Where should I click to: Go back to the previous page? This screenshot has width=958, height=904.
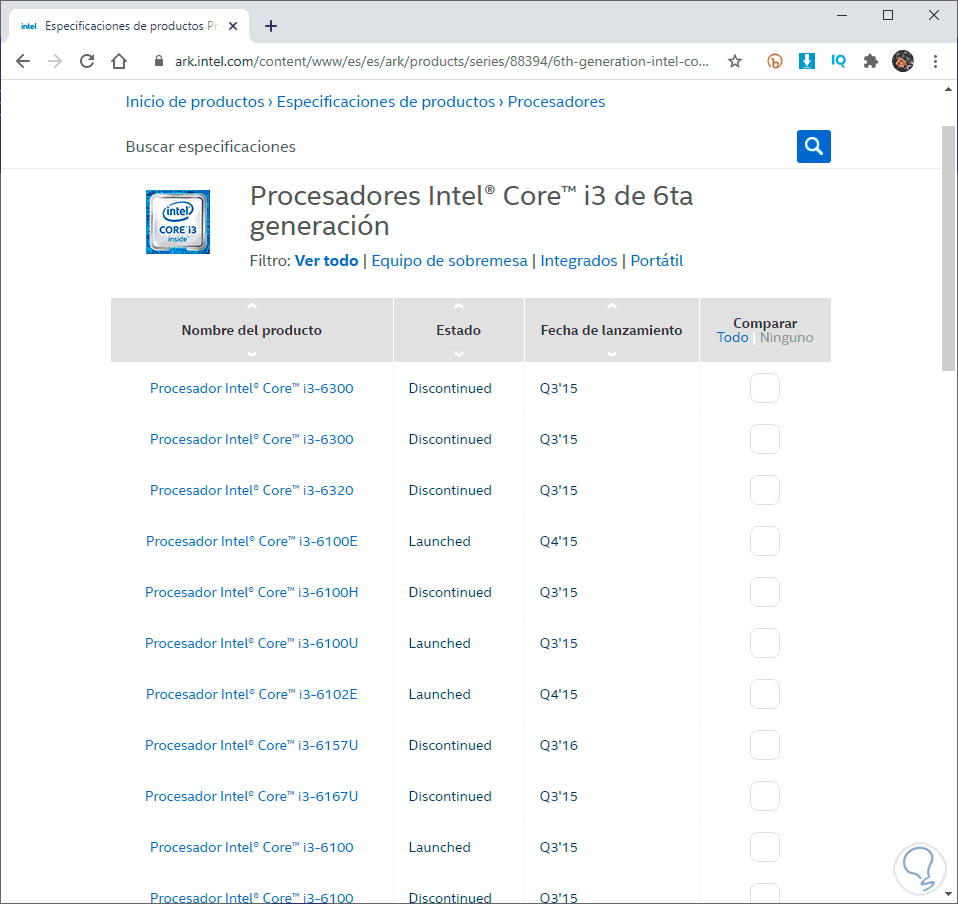(23, 61)
